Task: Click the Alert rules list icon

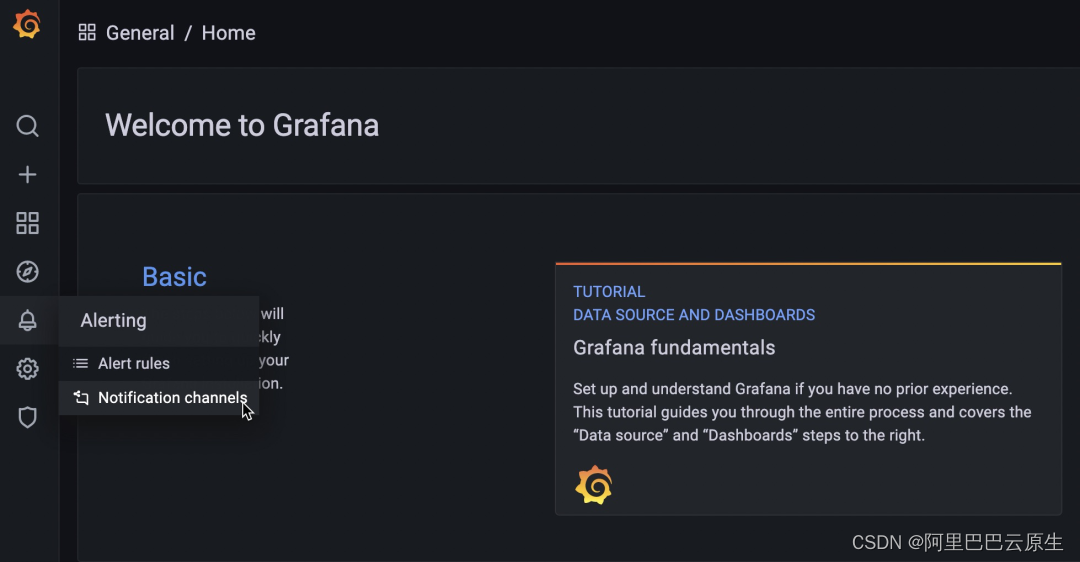Action: click(x=81, y=363)
